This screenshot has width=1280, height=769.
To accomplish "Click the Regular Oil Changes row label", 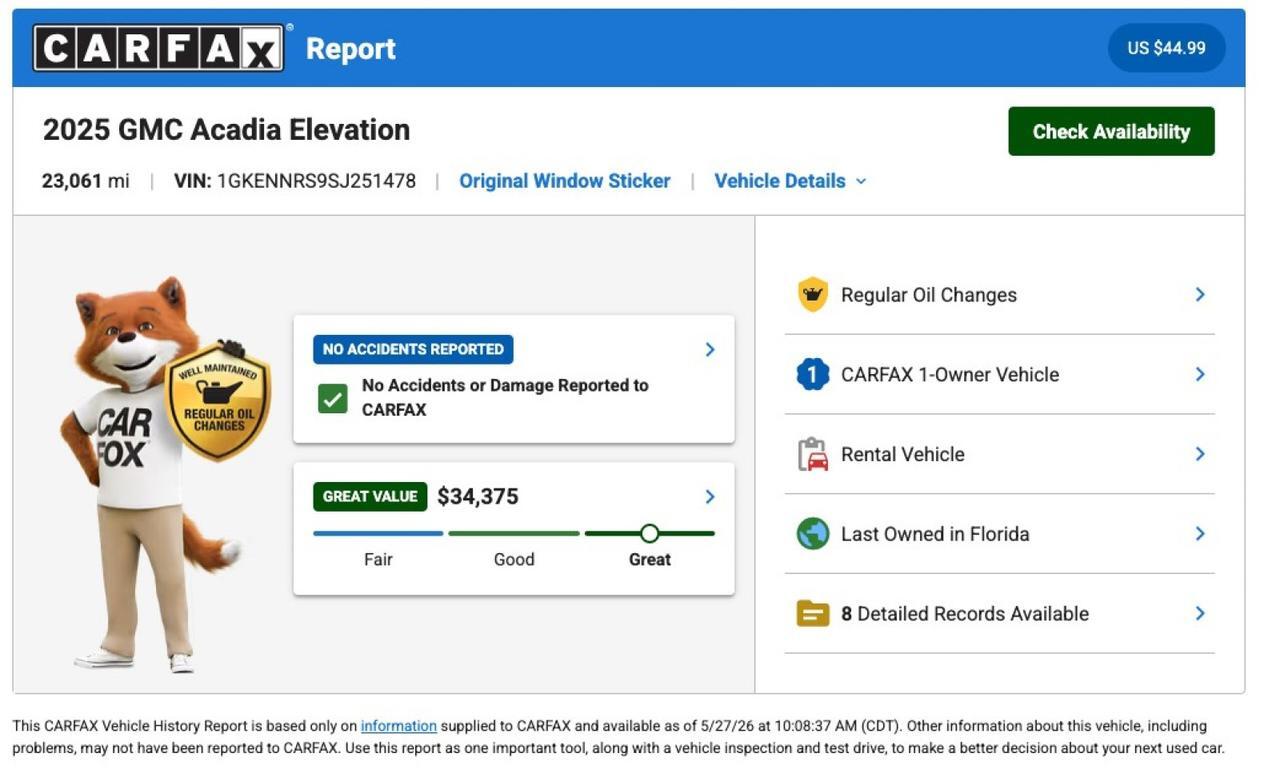I will pos(929,295).
